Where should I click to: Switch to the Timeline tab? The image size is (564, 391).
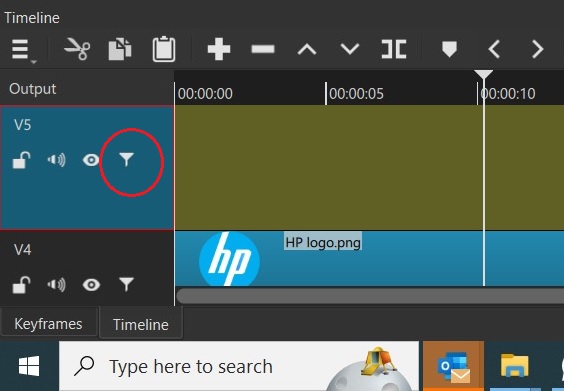point(141,325)
